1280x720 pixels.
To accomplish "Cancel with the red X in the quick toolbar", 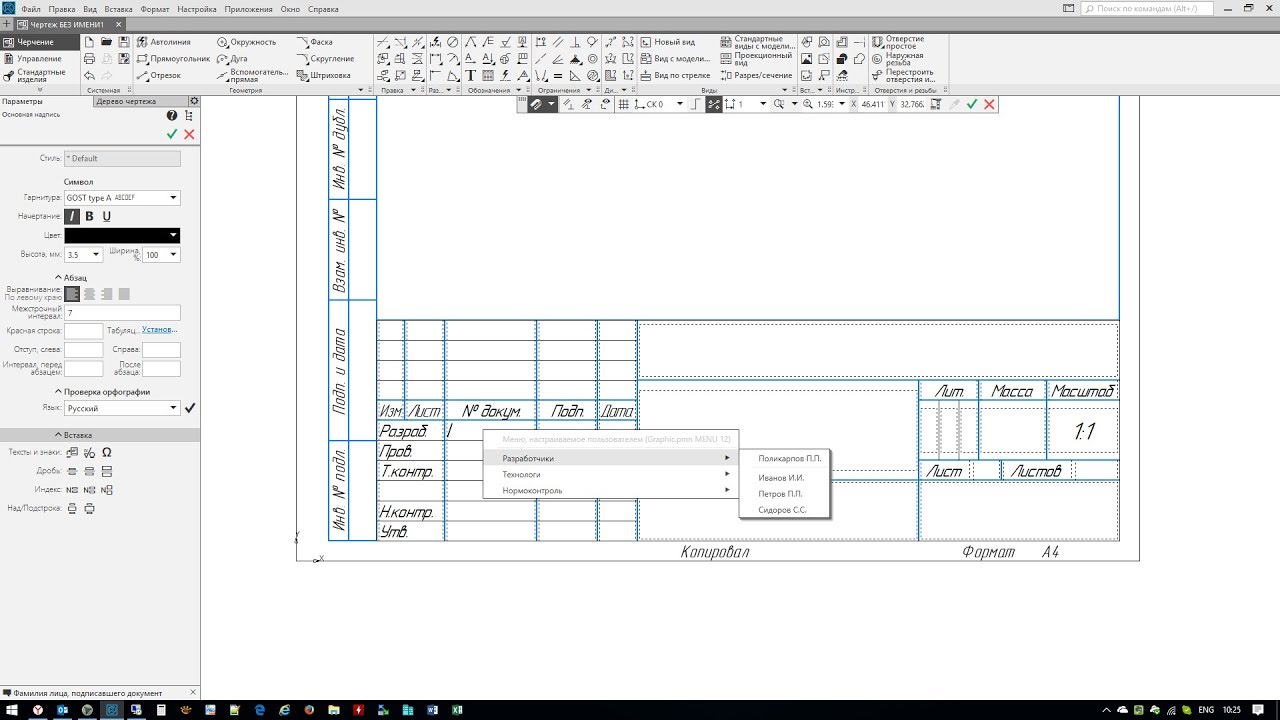I will 989,104.
